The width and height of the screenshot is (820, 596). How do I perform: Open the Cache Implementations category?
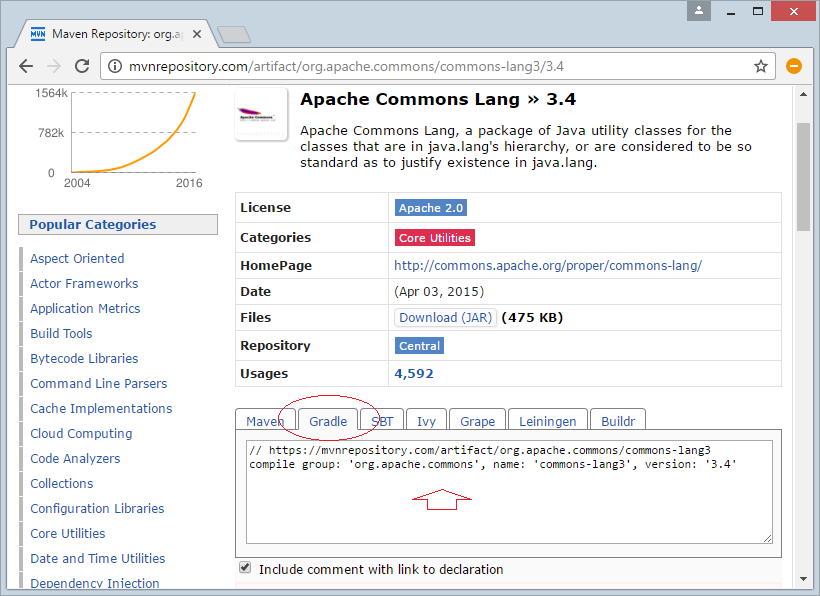(x=101, y=409)
